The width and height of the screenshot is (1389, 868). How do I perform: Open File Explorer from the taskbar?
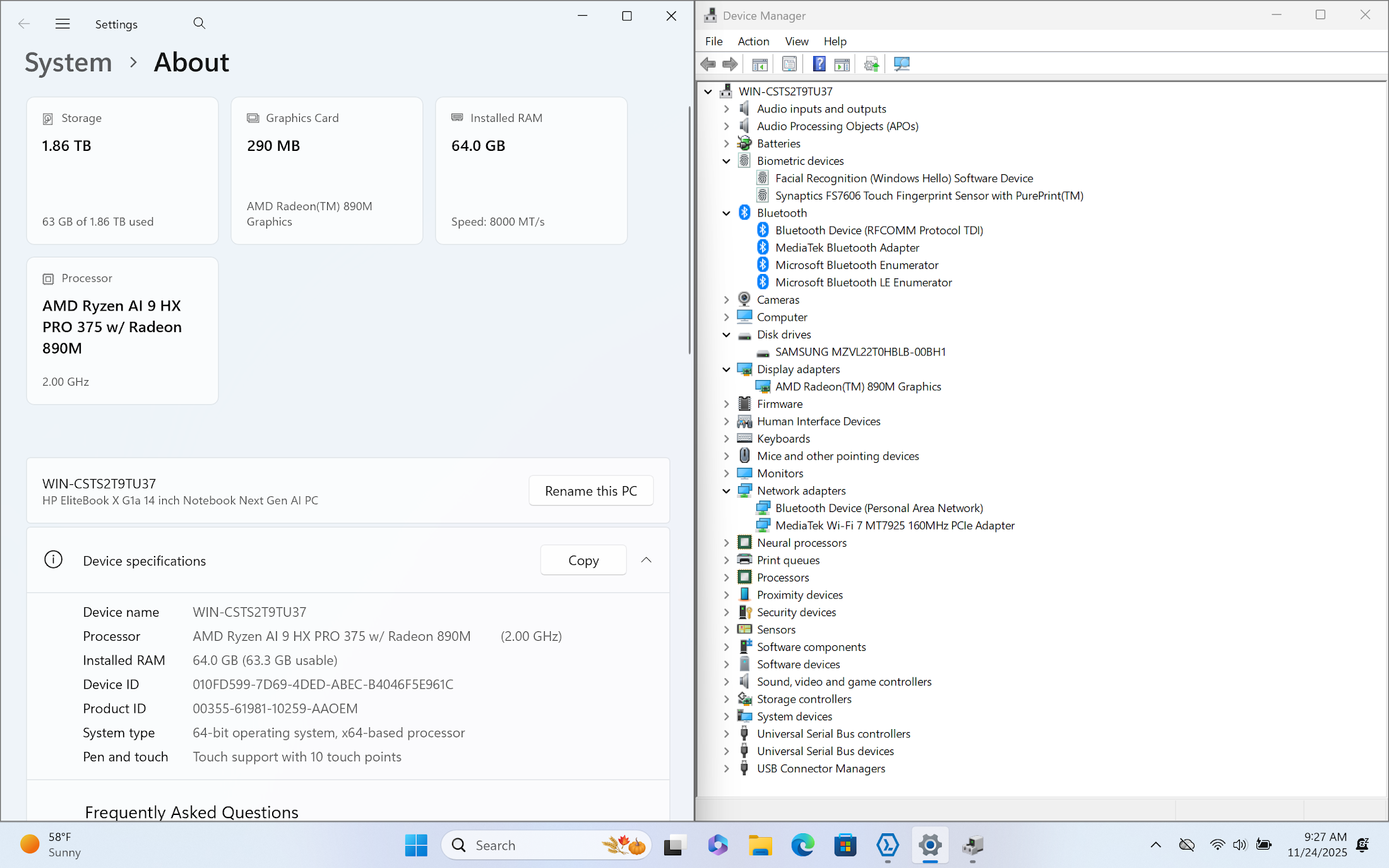(x=760, y=845)
